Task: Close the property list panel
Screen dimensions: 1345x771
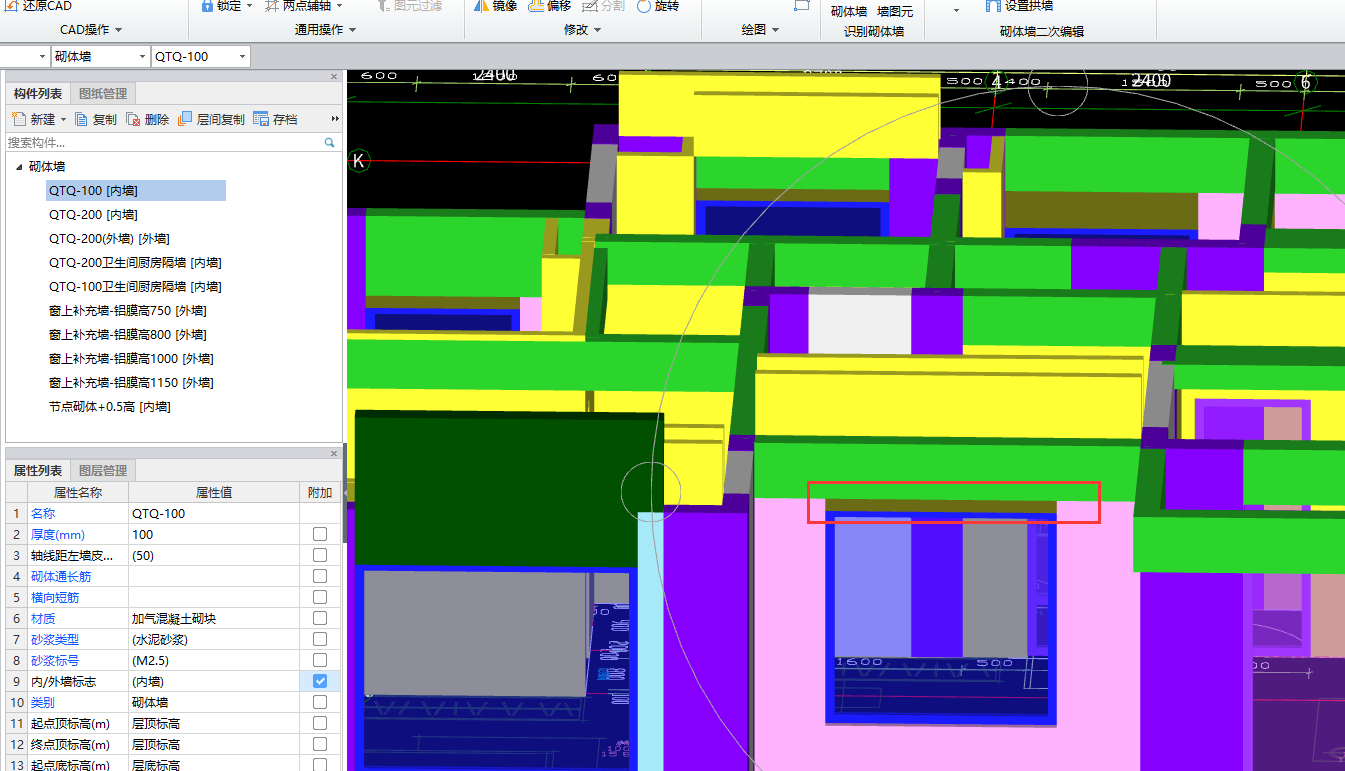Action: pyautogui.click(x=334, y=453)
